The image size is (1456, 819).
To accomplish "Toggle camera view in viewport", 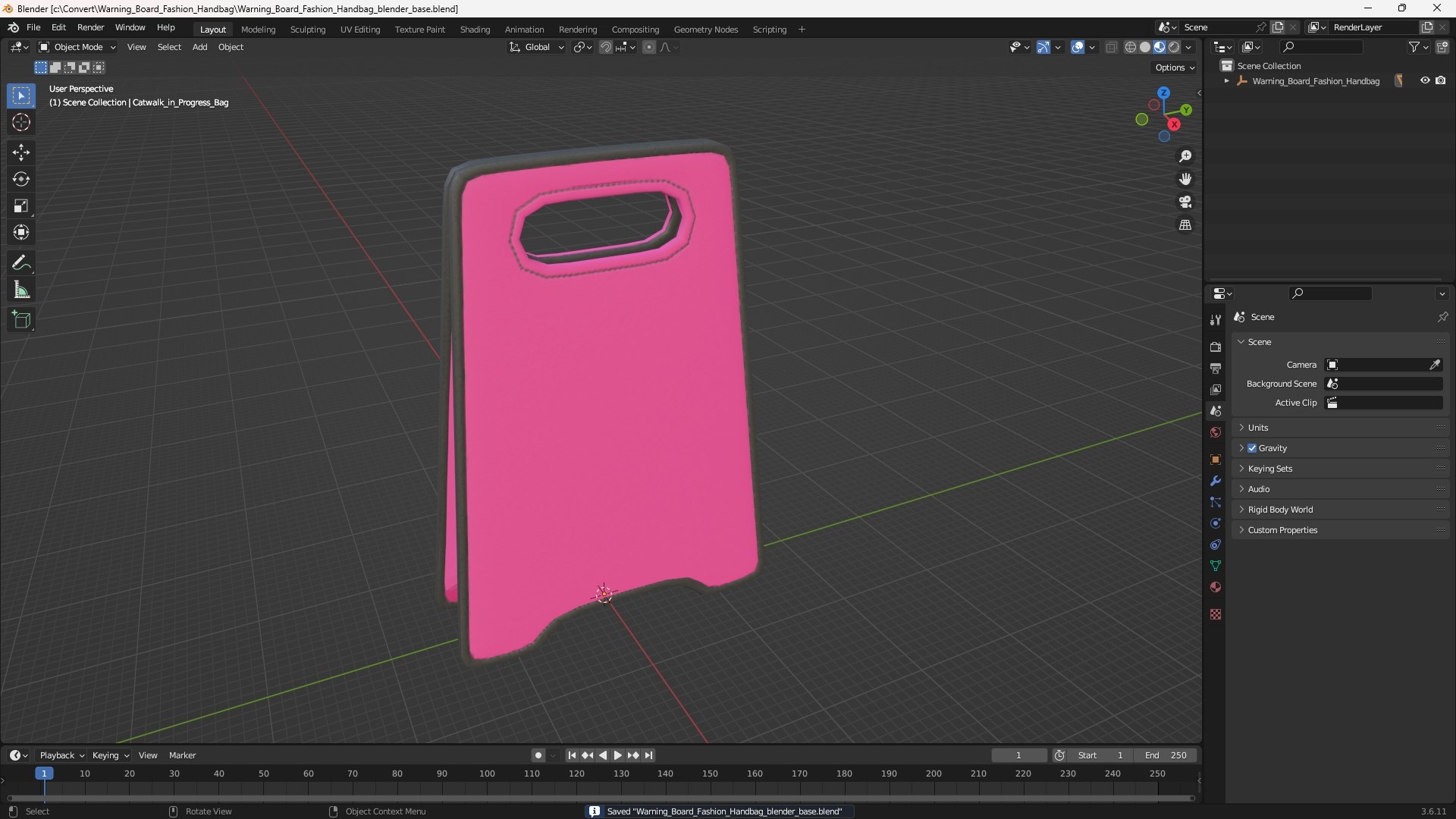I will [1185, 202].
